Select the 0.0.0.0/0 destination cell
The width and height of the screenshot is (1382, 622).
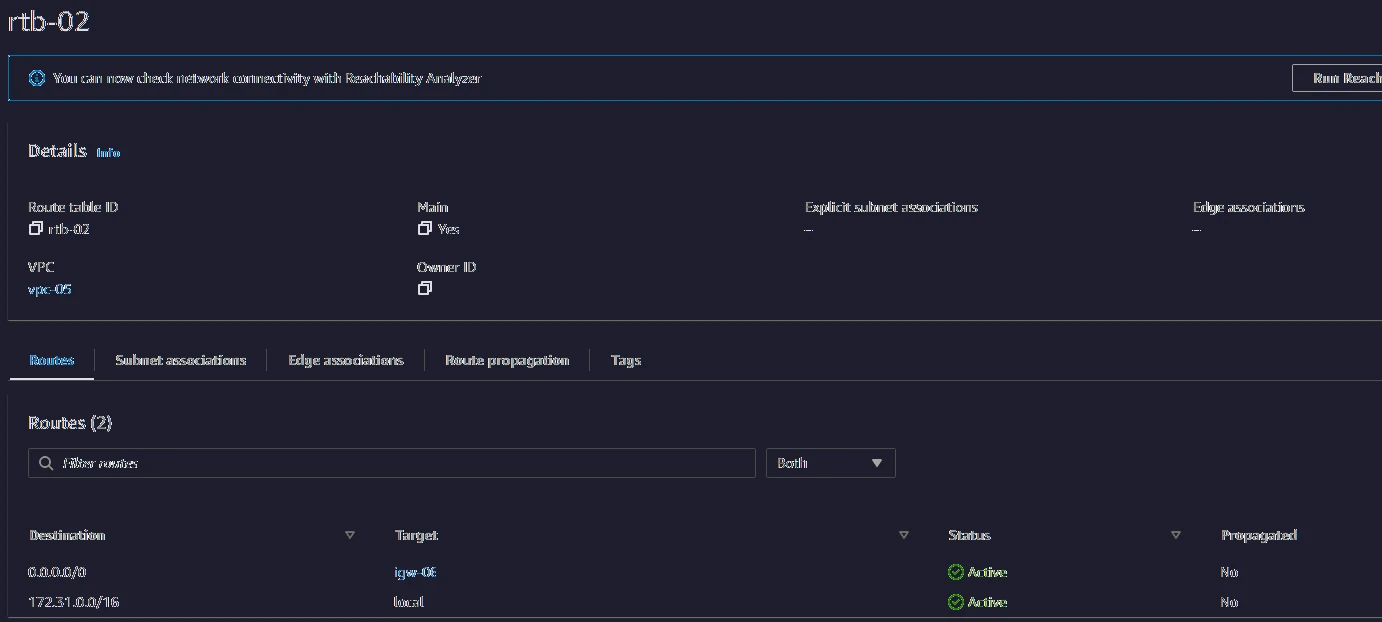click(58, 572)
